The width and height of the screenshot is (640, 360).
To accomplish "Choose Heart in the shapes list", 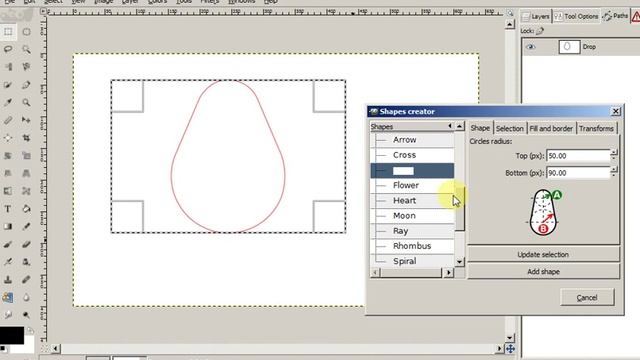I will [412, 200].
